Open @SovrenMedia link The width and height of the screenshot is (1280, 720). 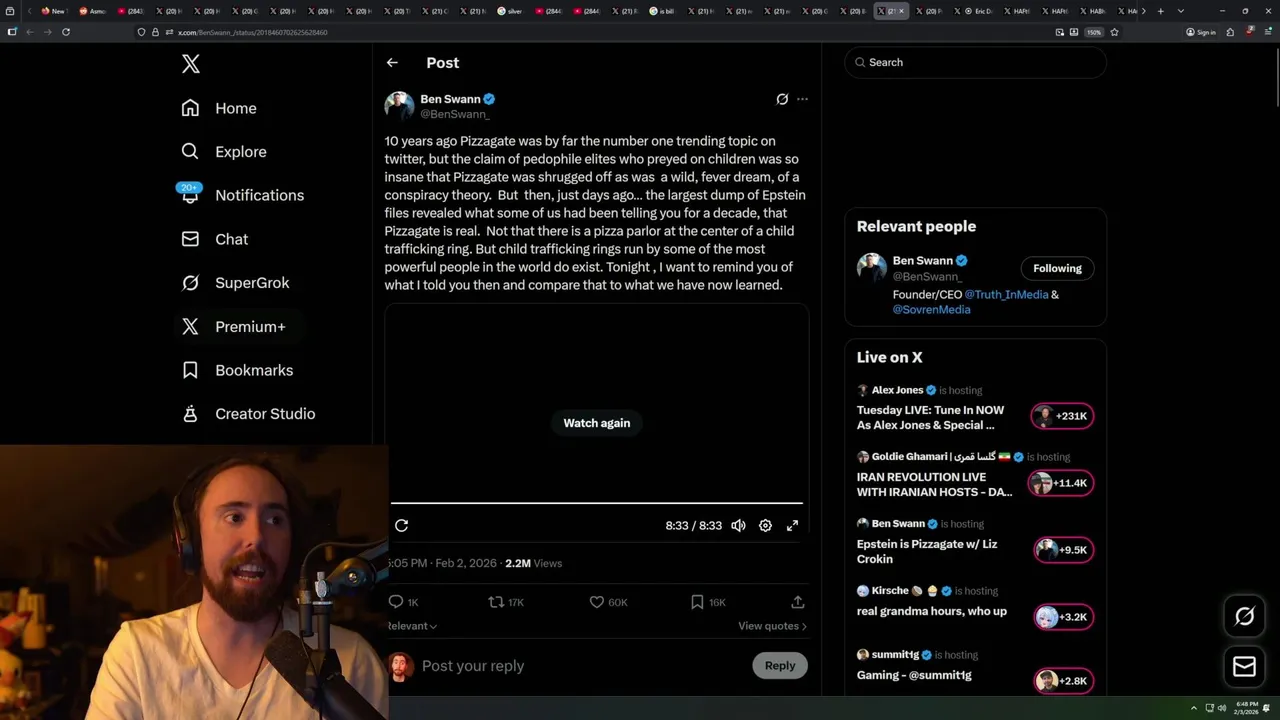[x=931, y=310]
